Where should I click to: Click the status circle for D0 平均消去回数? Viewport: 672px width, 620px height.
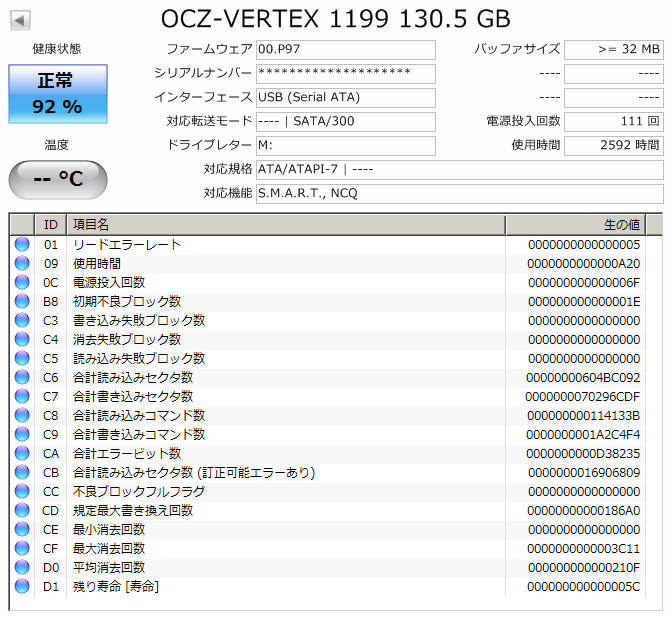(x=22, y=567)
